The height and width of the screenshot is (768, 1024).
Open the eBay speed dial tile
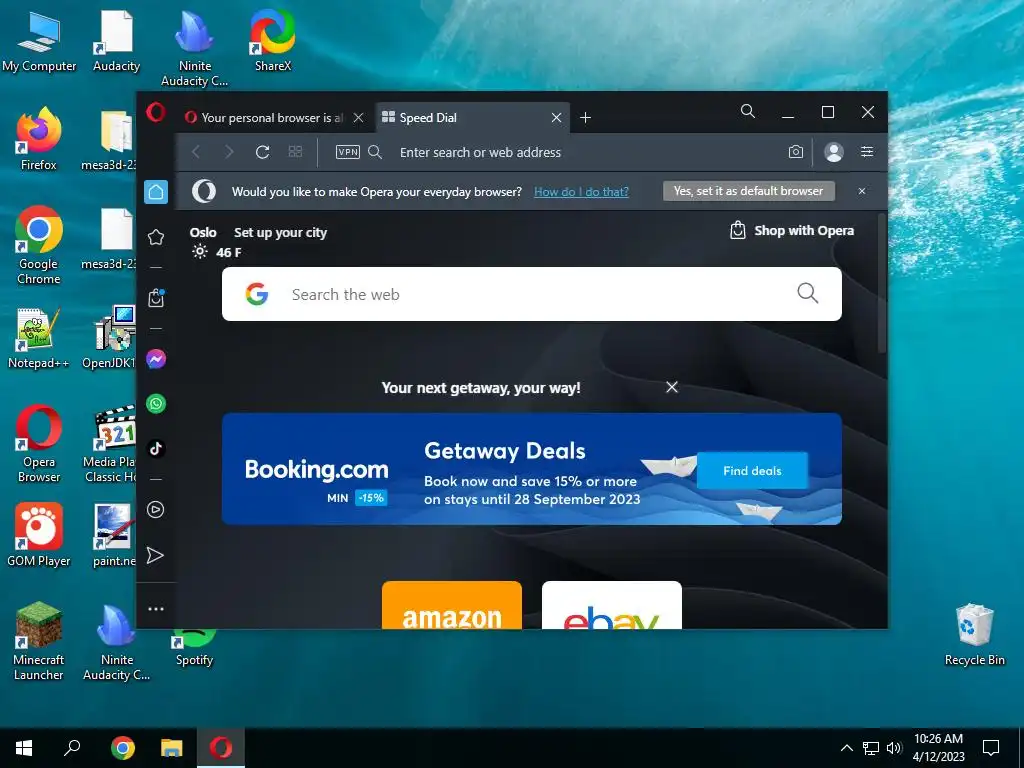coord(612,605)
